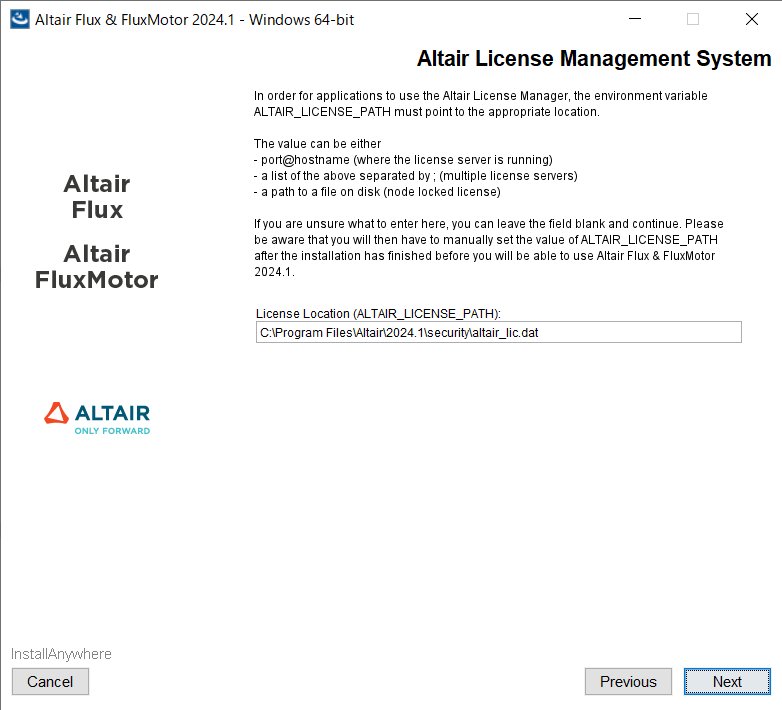Click the Altair Flux product name
Screen dimensions: 782x710
click(97, 197)
